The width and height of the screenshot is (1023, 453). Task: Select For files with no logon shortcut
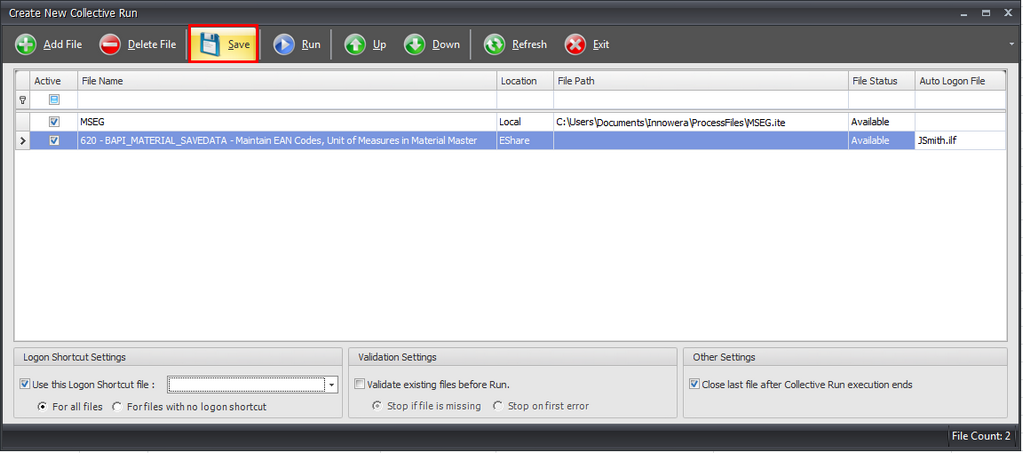tap(118, 407)
